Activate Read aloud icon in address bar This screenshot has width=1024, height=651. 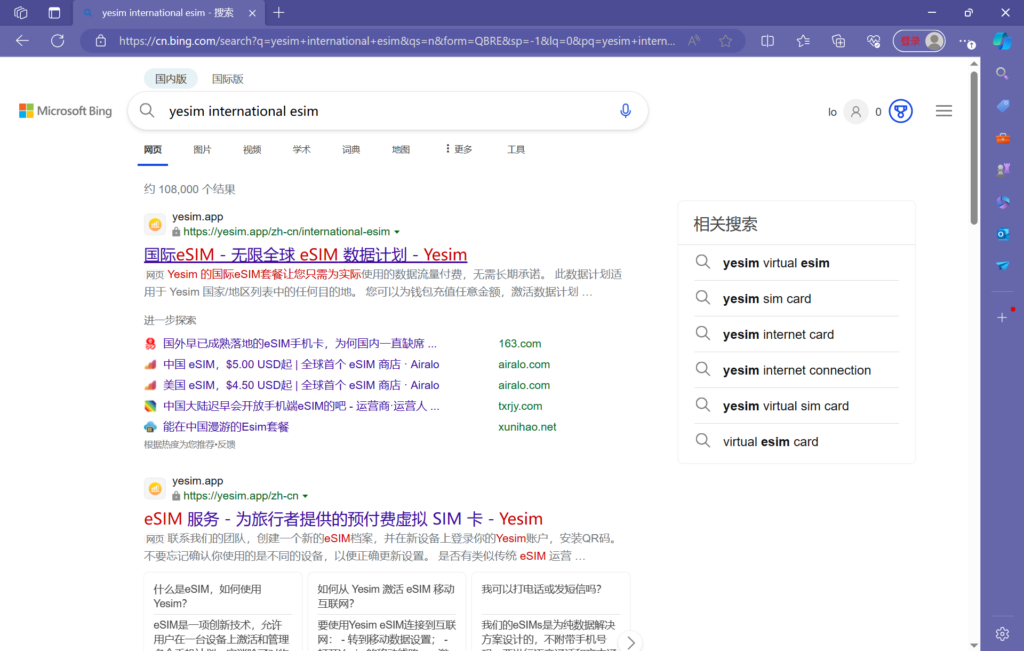(694, 40)
